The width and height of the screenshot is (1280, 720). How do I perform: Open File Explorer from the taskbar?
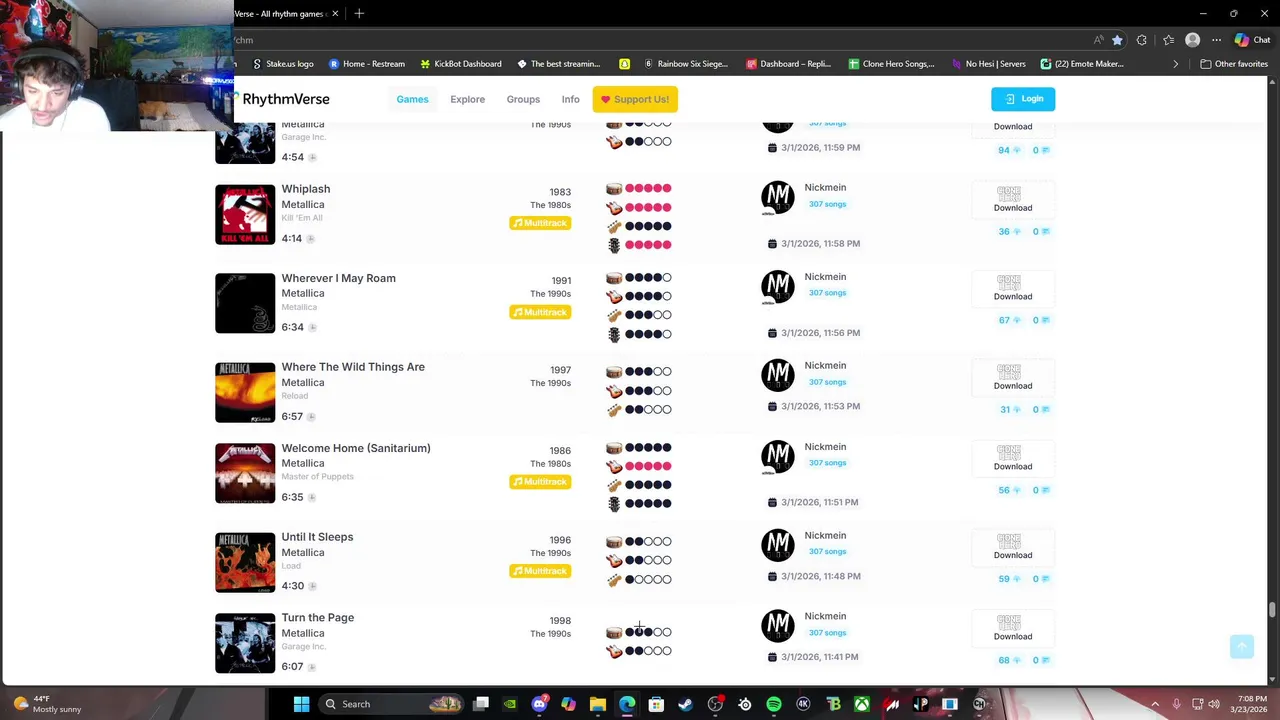click(x=598, y=704)
